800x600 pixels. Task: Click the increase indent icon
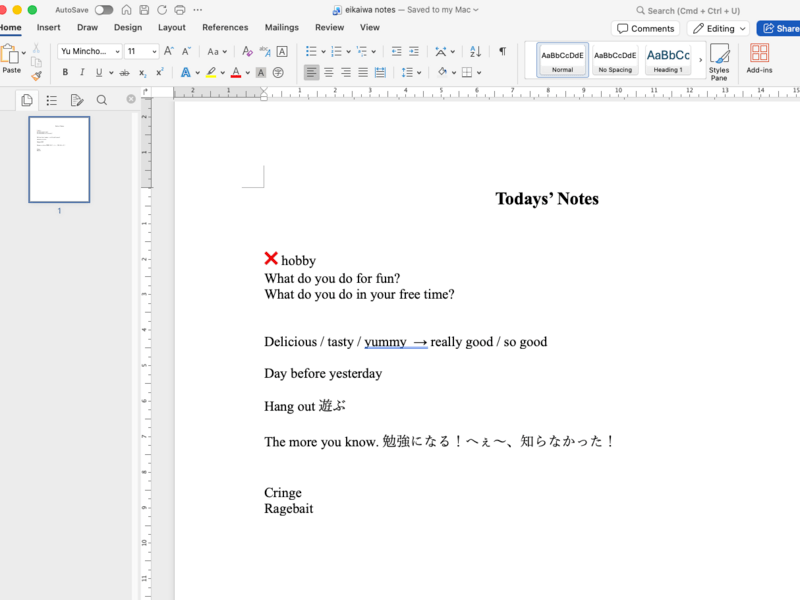414,51
